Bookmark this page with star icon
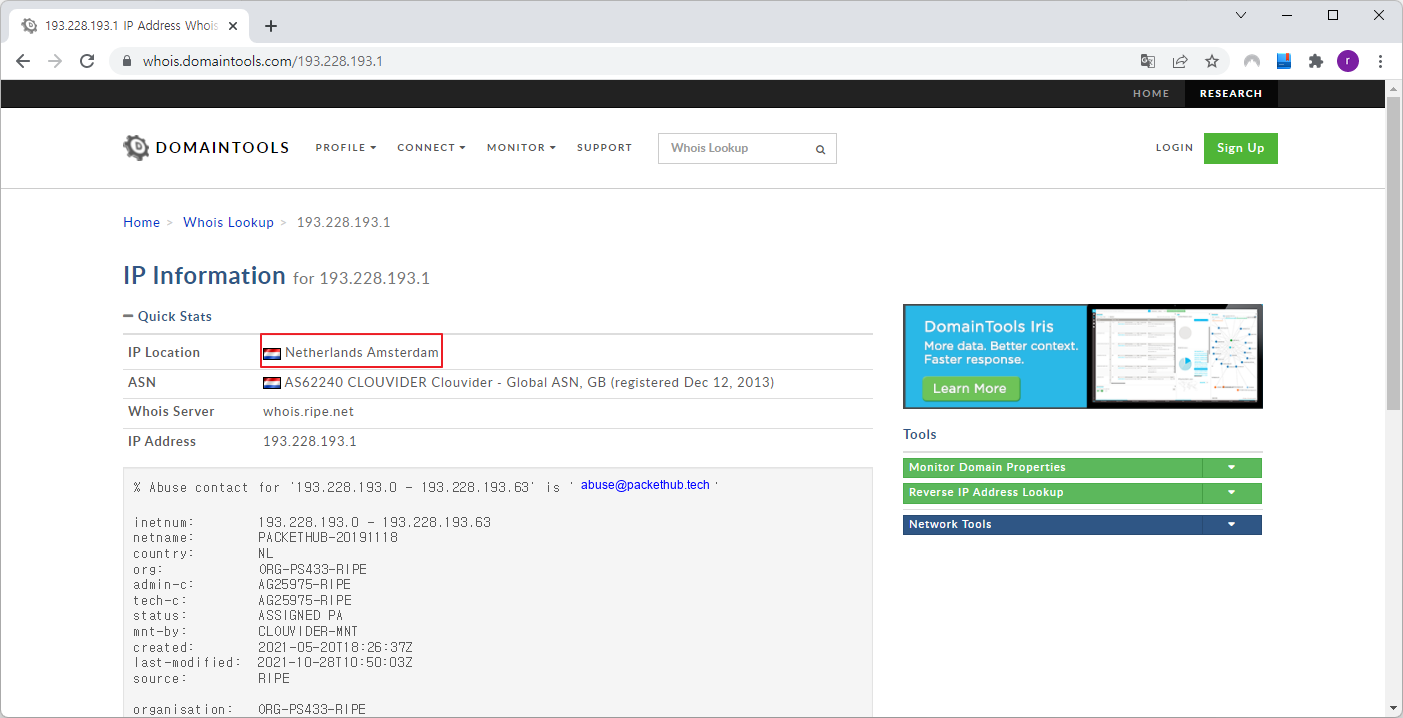This screenshot has width=1403, height=718. pos(1212,61)
